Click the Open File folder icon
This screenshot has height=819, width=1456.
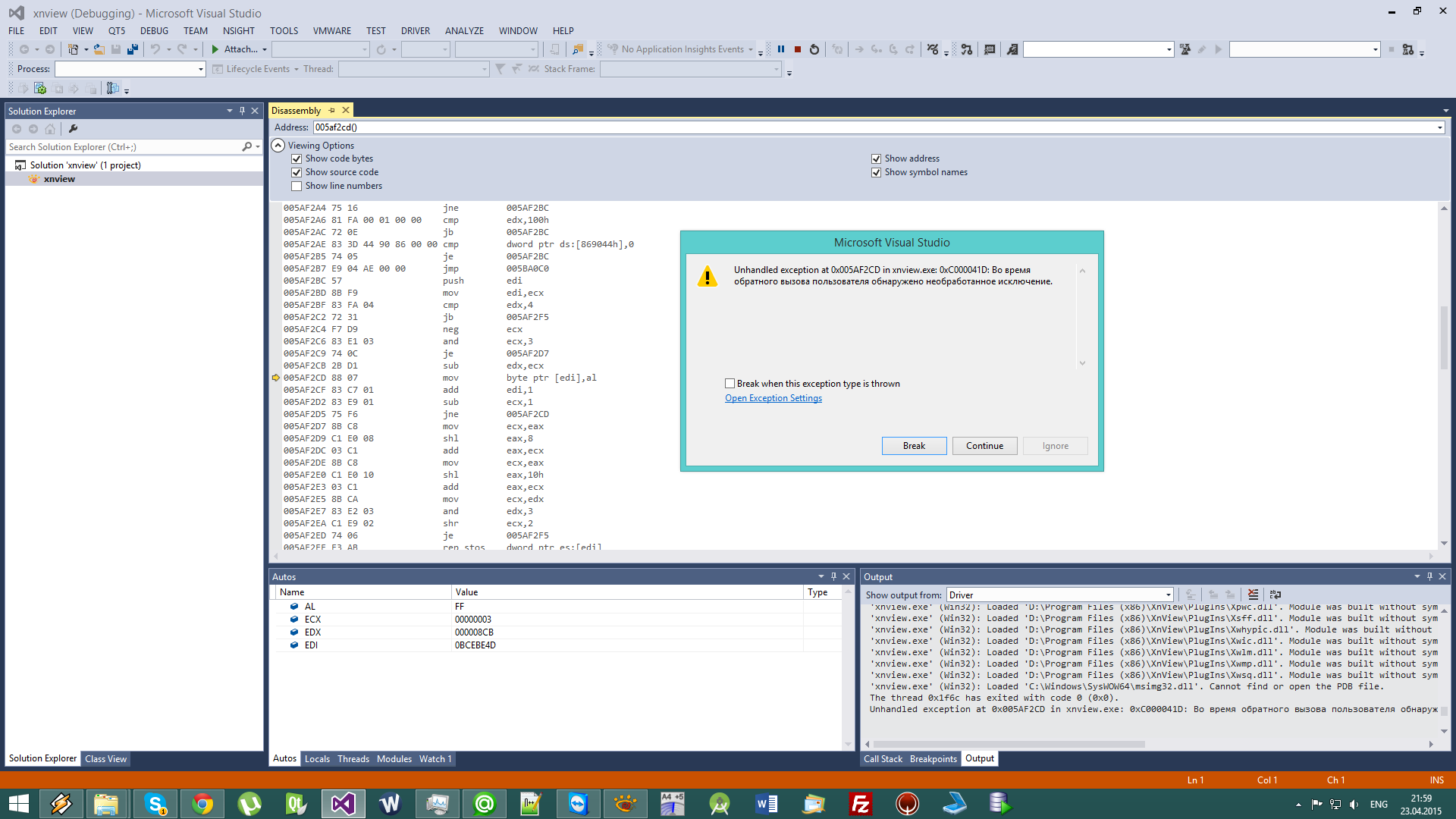click(99, 49)
